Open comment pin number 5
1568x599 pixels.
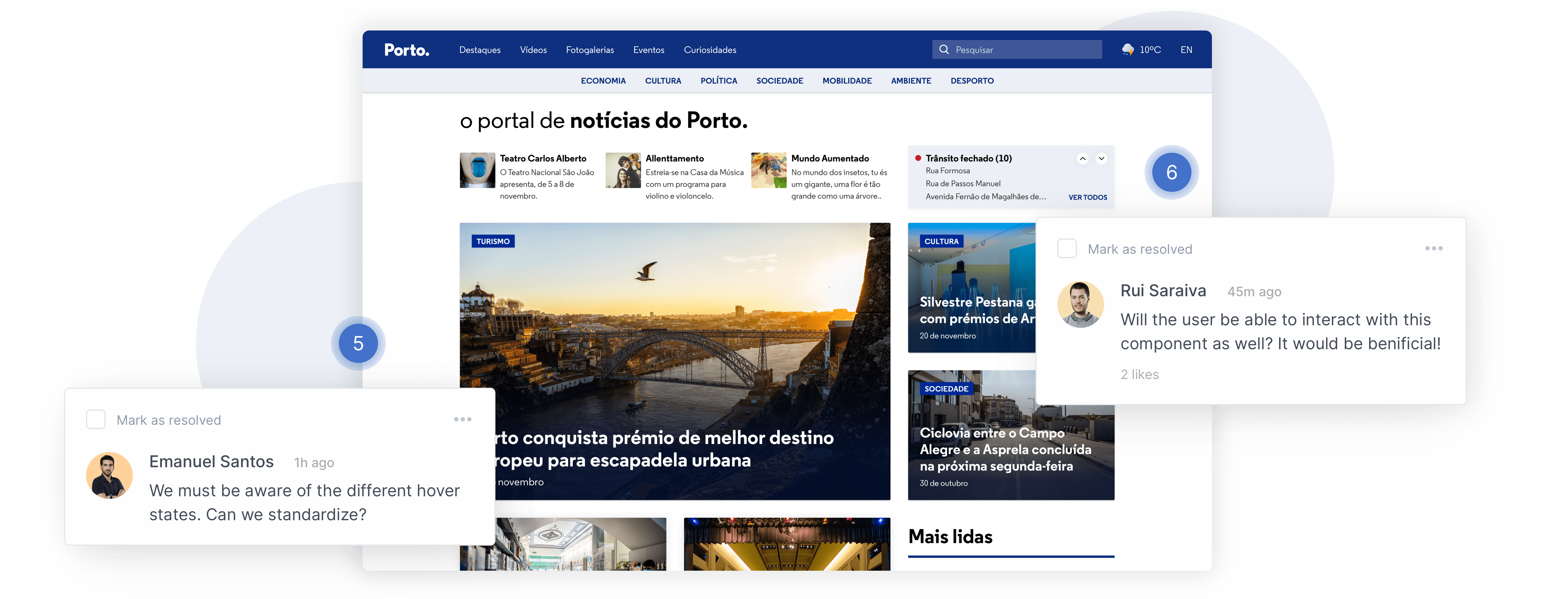(x=358, y=344)
